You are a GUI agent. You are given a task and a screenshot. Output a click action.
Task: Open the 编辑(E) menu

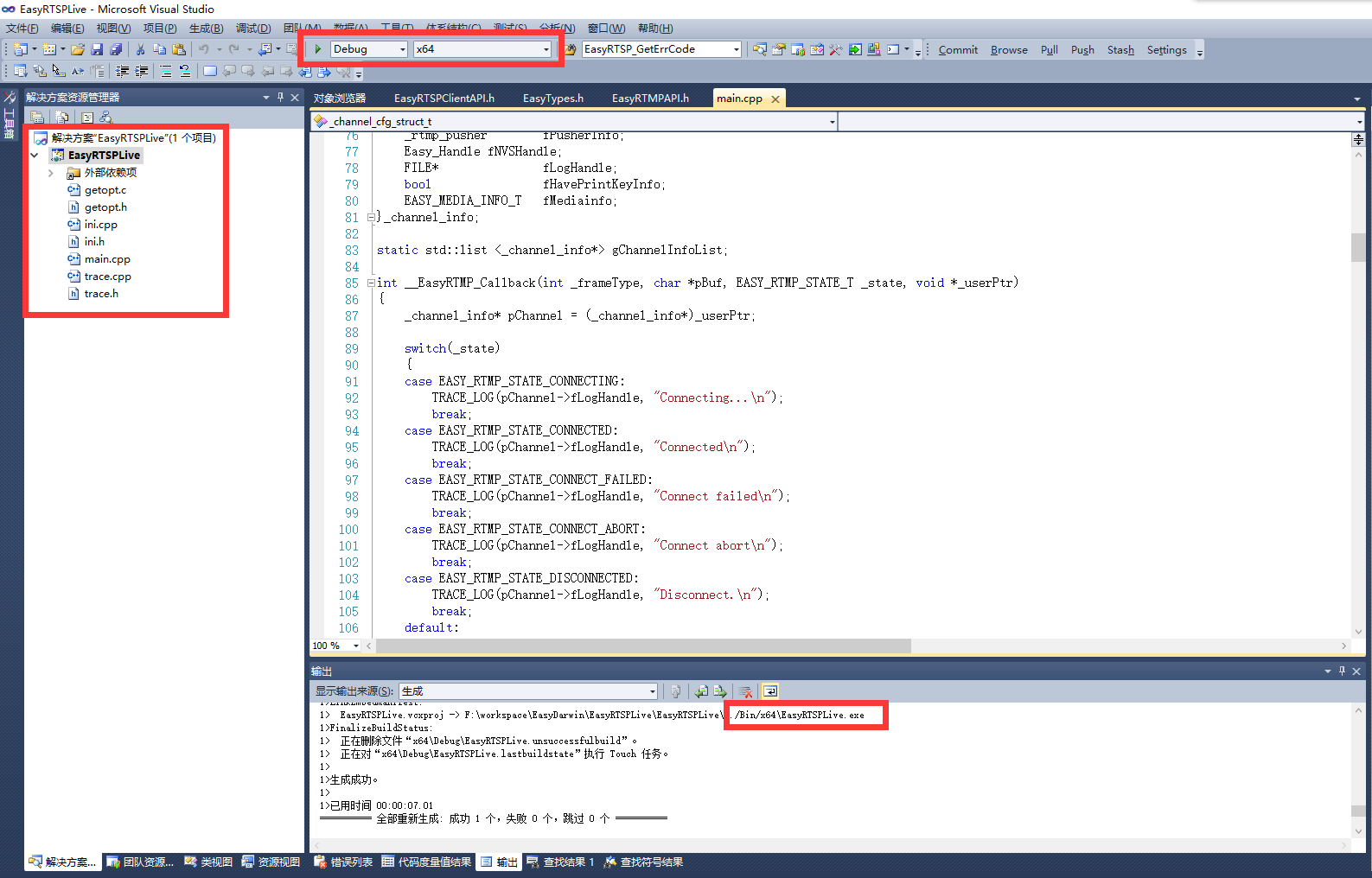(67, 29)
